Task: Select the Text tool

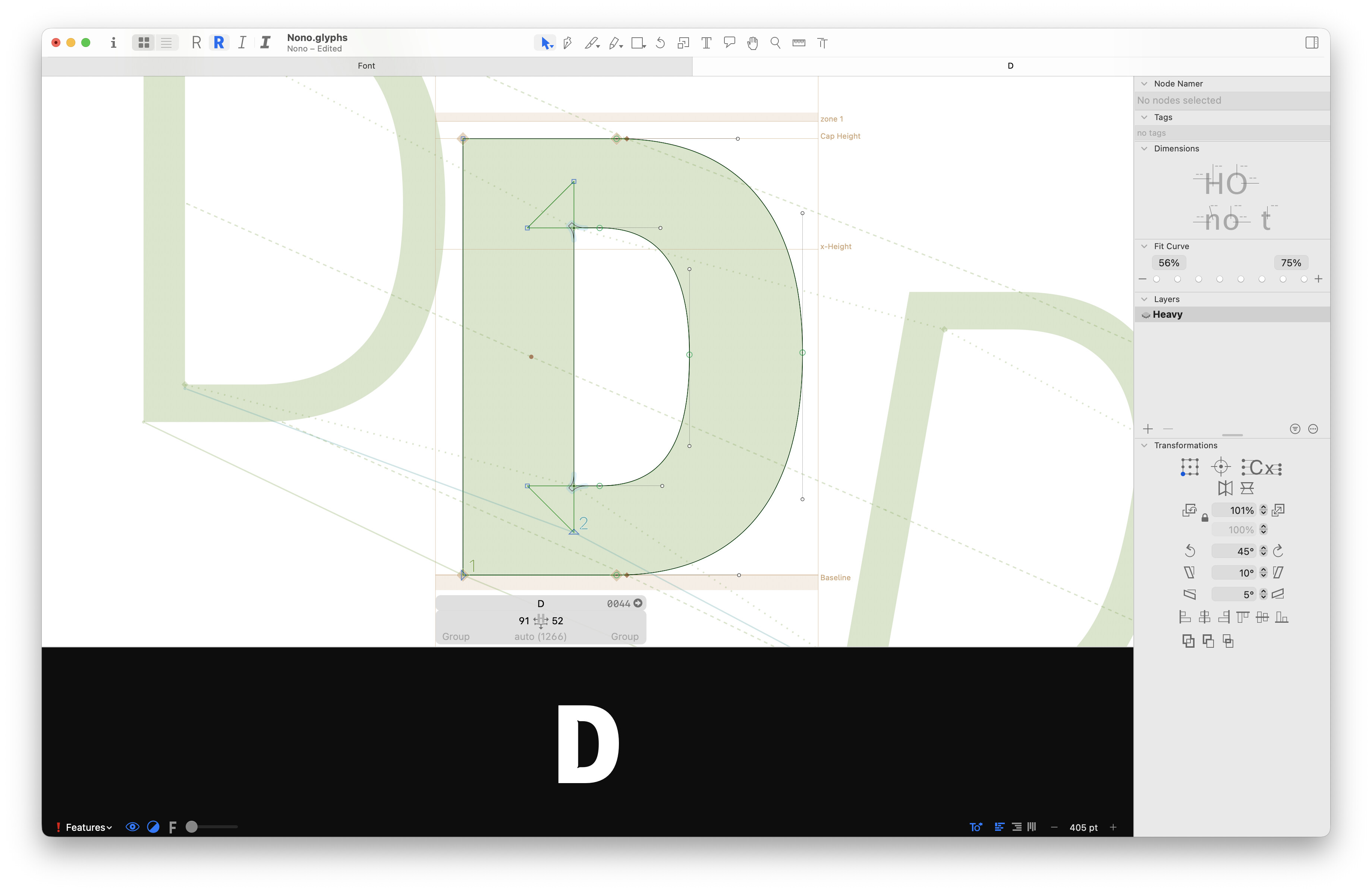Action: pos(706,43)
